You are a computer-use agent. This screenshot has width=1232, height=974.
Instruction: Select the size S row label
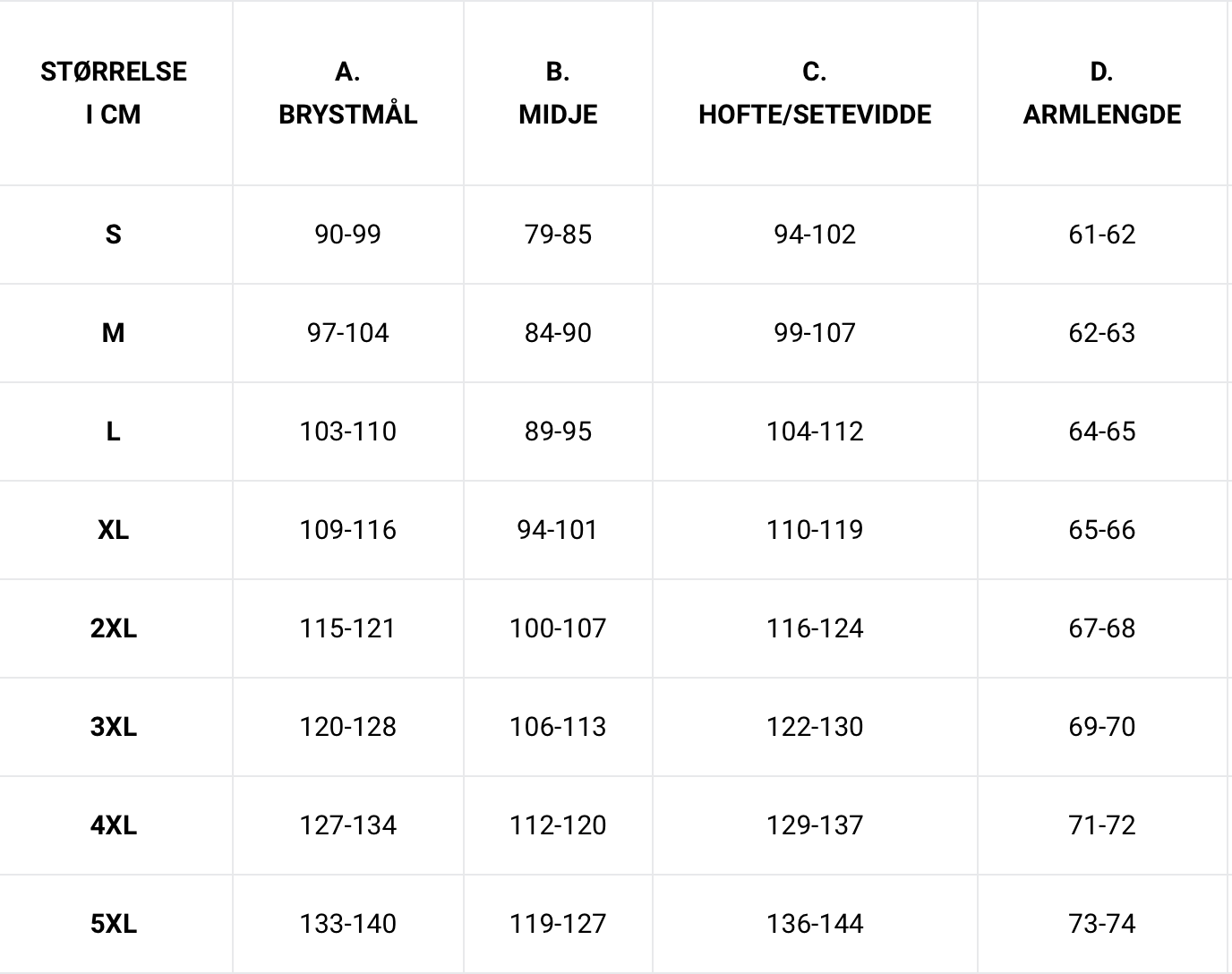click(114, 235)
